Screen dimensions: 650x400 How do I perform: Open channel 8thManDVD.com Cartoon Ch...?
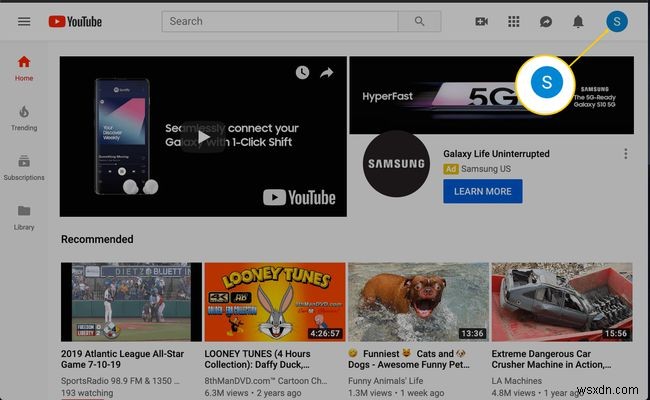(x=266, y=381)
